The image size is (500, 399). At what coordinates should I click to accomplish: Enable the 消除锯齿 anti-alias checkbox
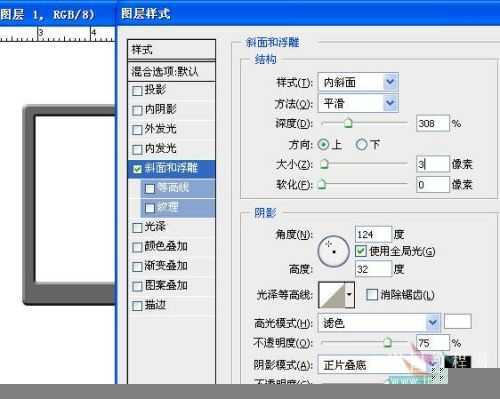(372, 295)
